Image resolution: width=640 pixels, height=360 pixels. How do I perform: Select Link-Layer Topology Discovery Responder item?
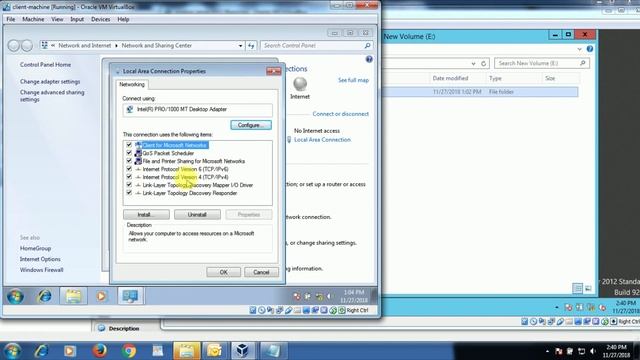pyautogui.click(x=190, y=193)
